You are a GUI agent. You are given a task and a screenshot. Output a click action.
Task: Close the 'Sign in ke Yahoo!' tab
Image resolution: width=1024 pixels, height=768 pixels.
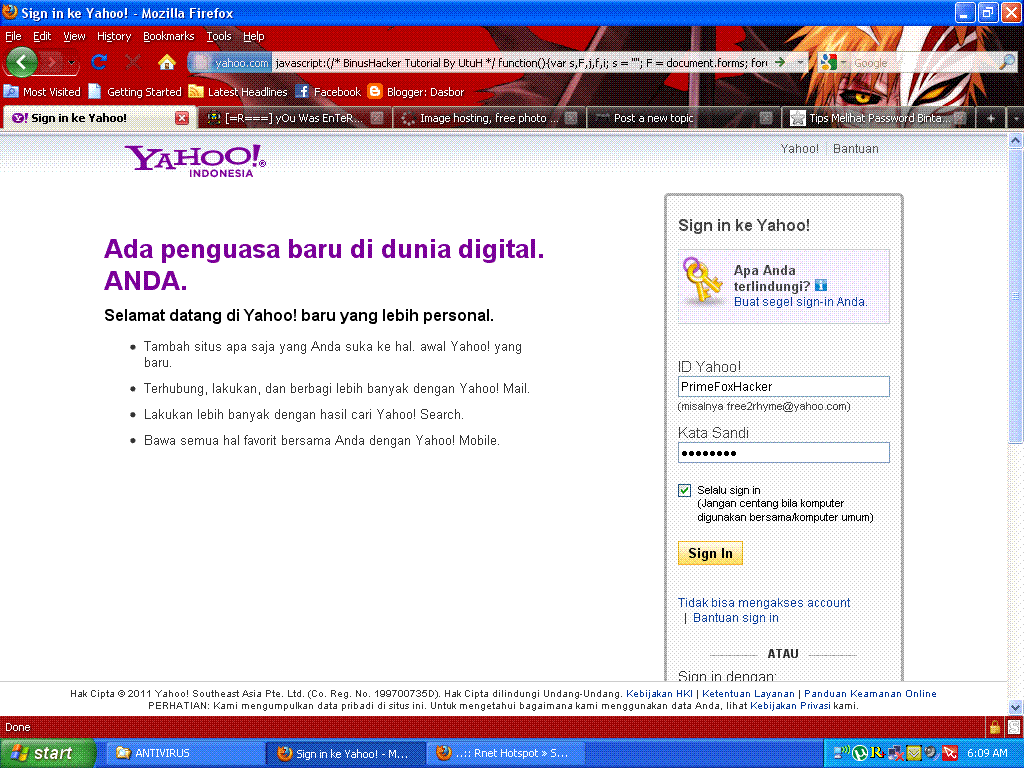click(x=182, y=118)
